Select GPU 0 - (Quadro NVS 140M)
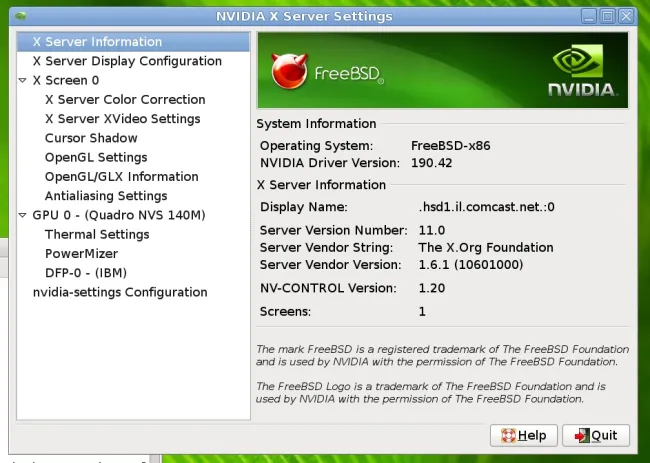This screenshot has height=463, width=650. (119, 215)
